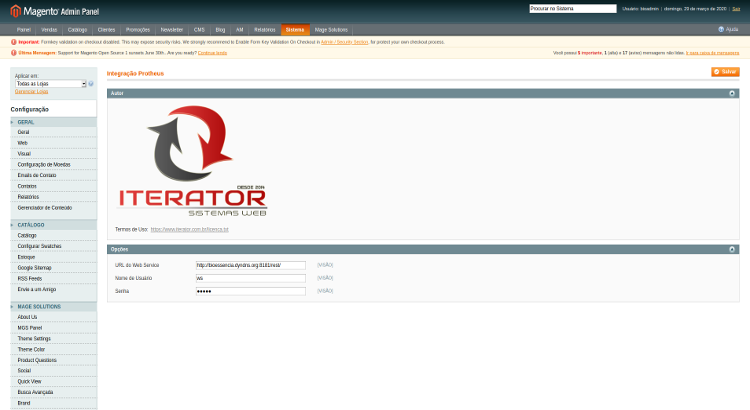Click the Continue lendo link
This screenshot has width=750, height=410.
(212, 53)
